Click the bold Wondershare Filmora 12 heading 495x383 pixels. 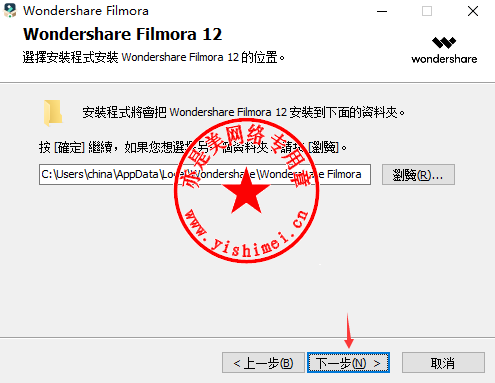pos(122,34)
